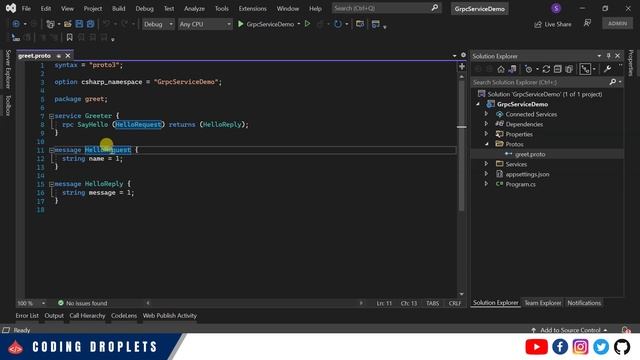The width and height of the screenshot is (640, 360).
Task: Expand the Connected Services node
Action: 486,114
